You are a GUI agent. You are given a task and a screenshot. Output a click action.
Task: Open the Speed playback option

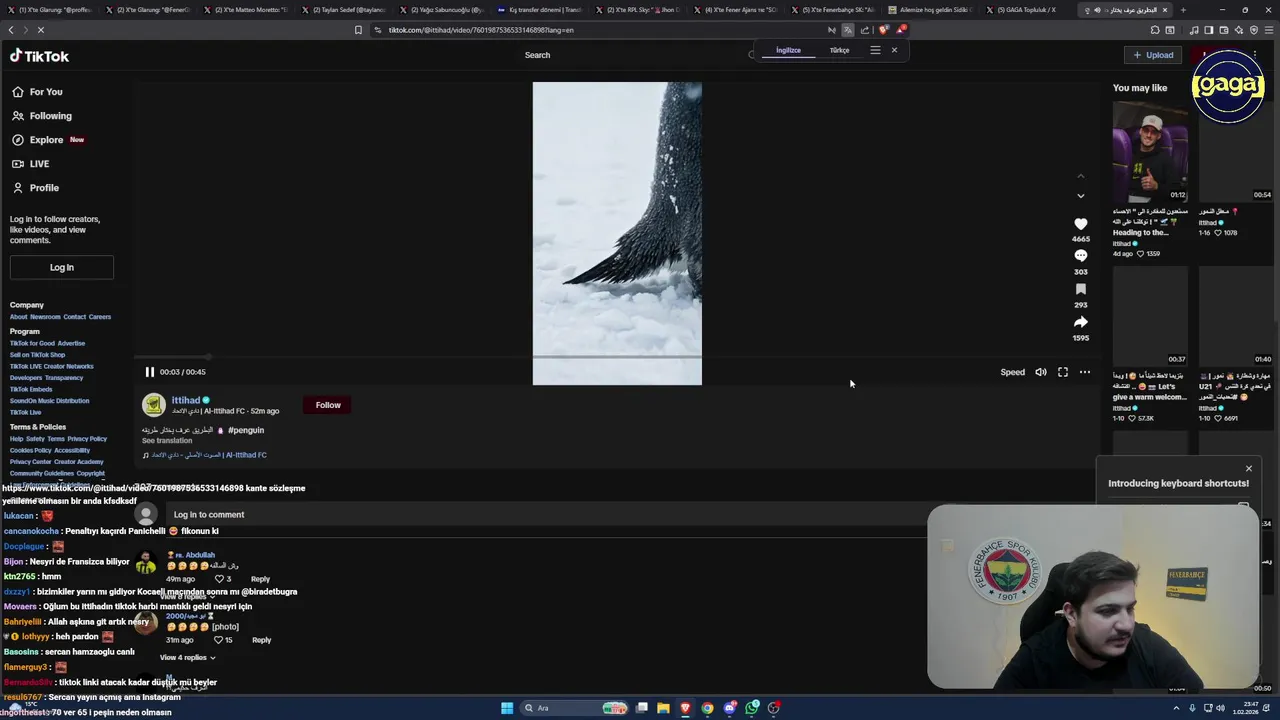click(x=1012, y=372)
